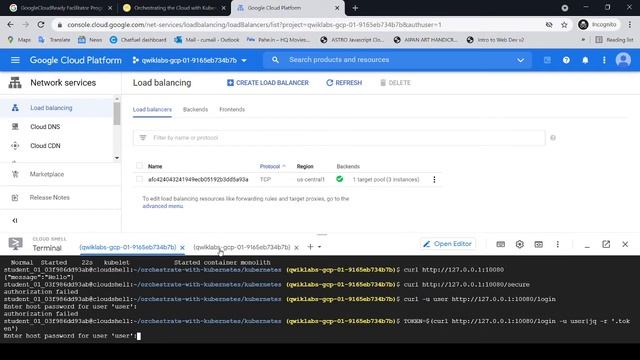
Task: Close the first Cloud Shell session tab
Action: coord(182,247)
